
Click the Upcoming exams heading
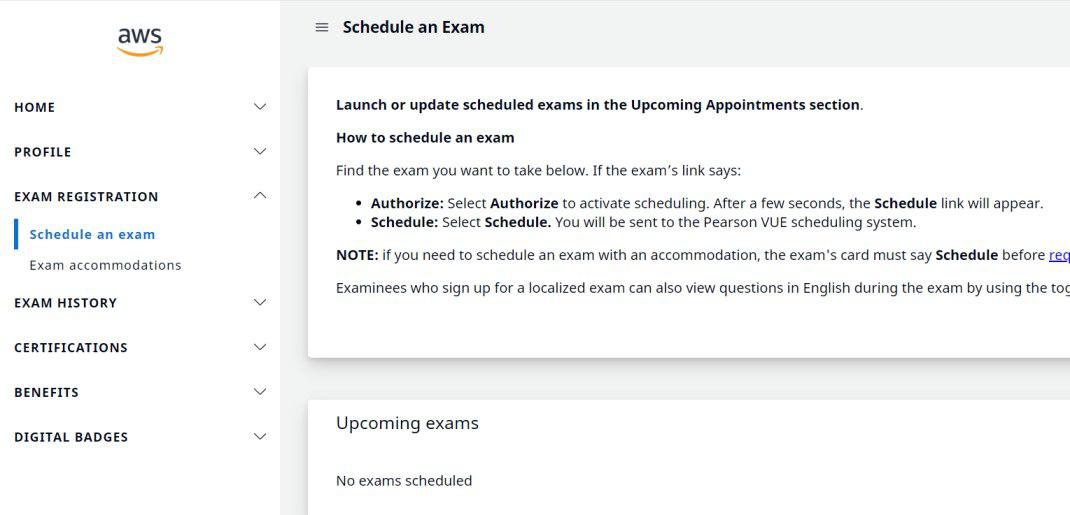[407, 423]
